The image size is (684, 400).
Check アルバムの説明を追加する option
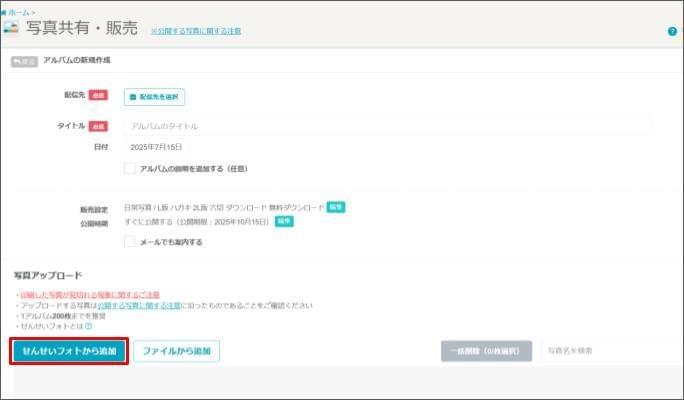tap(129, 169)
